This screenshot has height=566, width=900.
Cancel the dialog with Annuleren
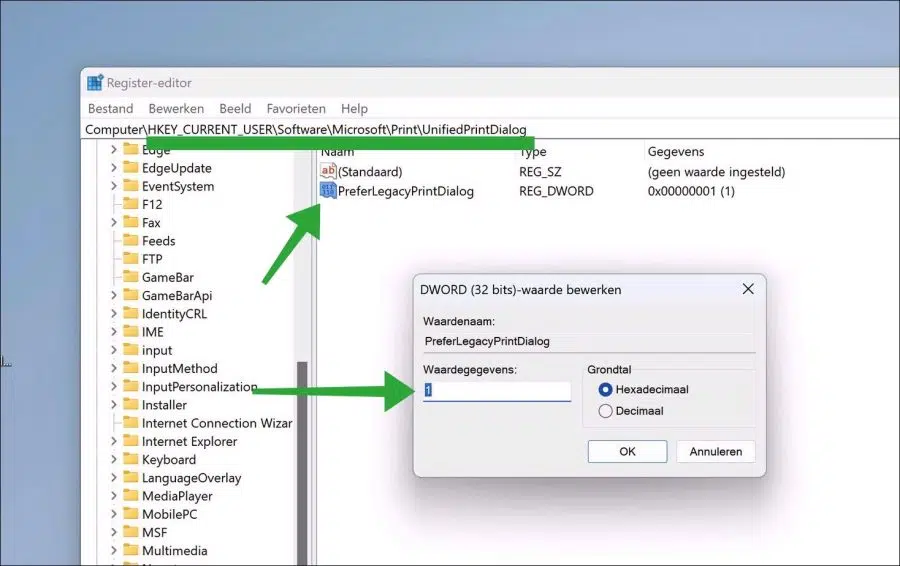716,451
